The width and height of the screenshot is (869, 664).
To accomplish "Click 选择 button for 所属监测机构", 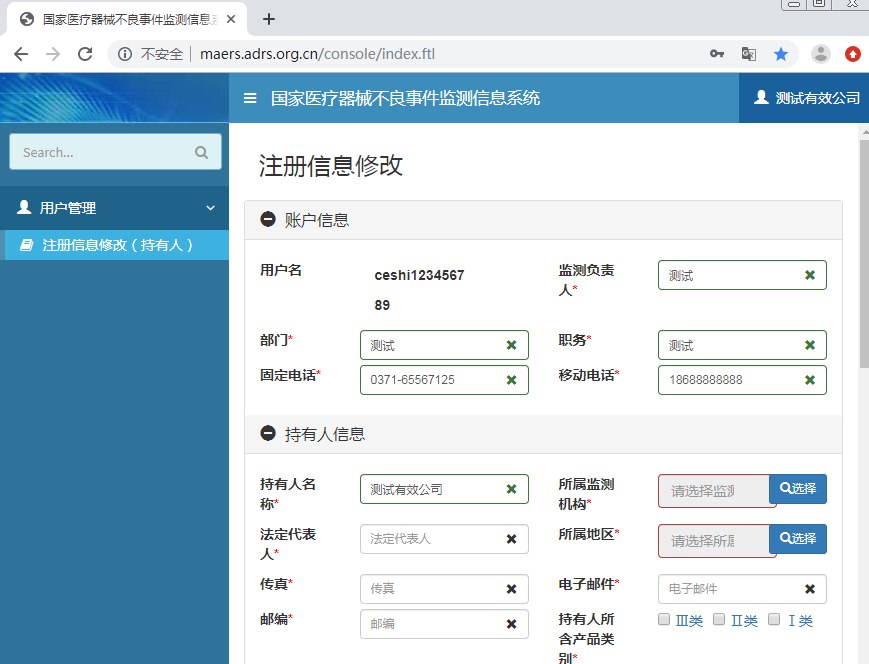I will [797, 489].
